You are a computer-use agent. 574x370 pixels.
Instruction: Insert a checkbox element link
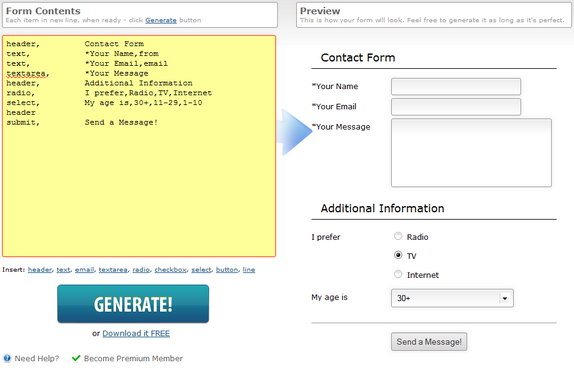coord(170,270)
